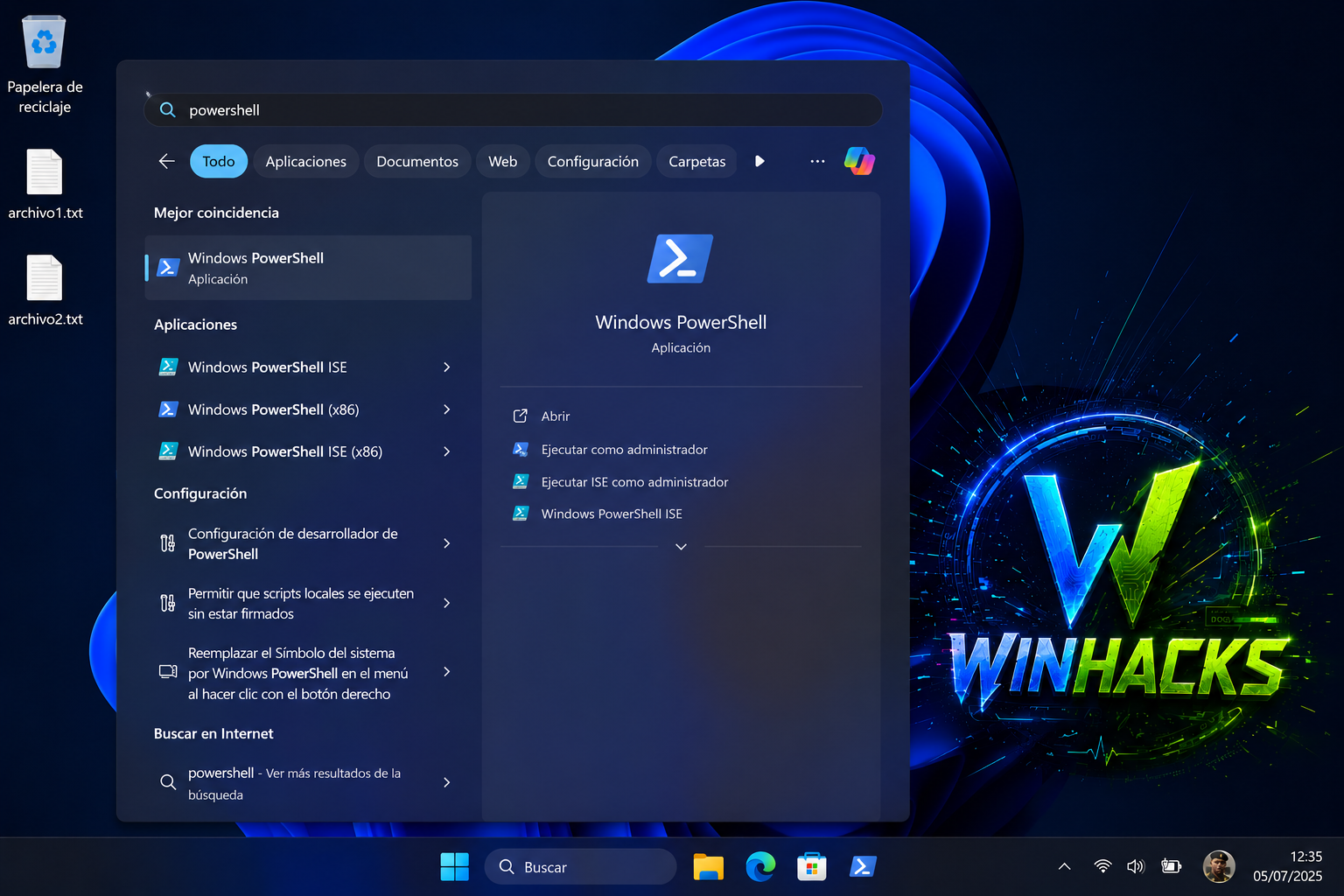Expand Windows PowerShell (x86) result chevron
Screen dimensions: 1344x896
point(446,409)
